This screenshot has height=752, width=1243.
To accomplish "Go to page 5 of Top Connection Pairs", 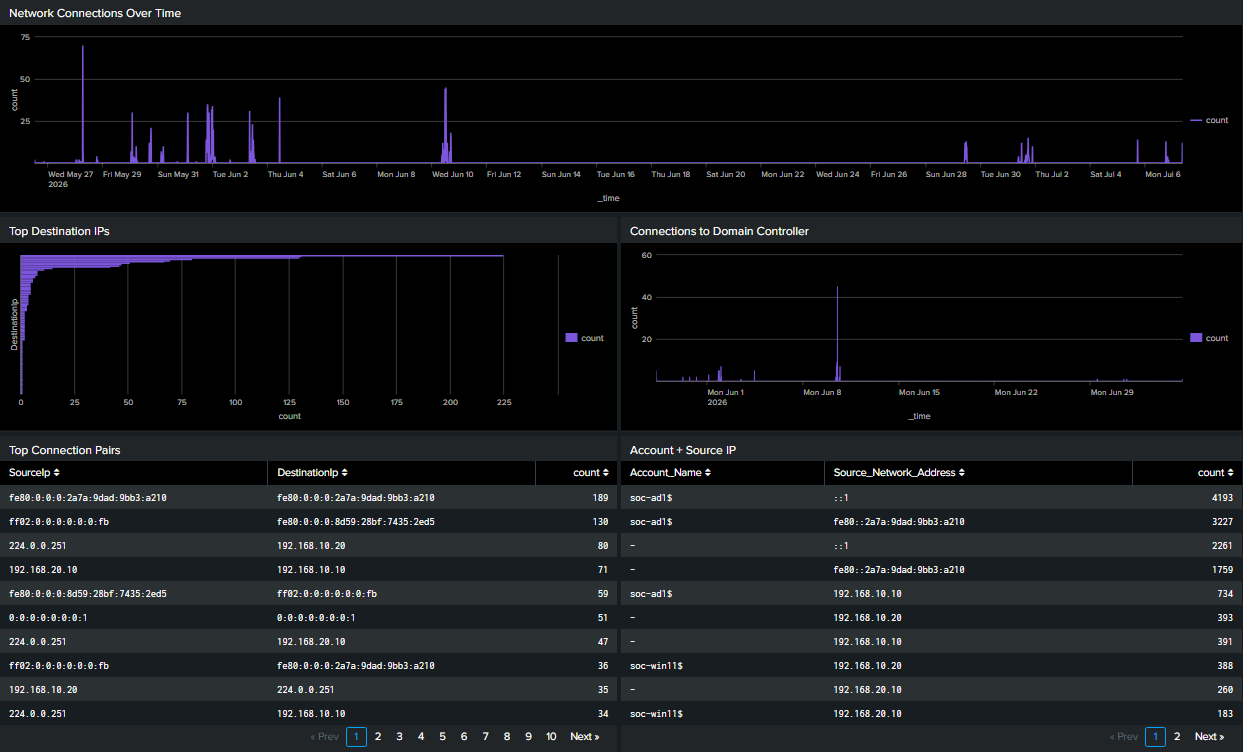I will coord(443,737).
